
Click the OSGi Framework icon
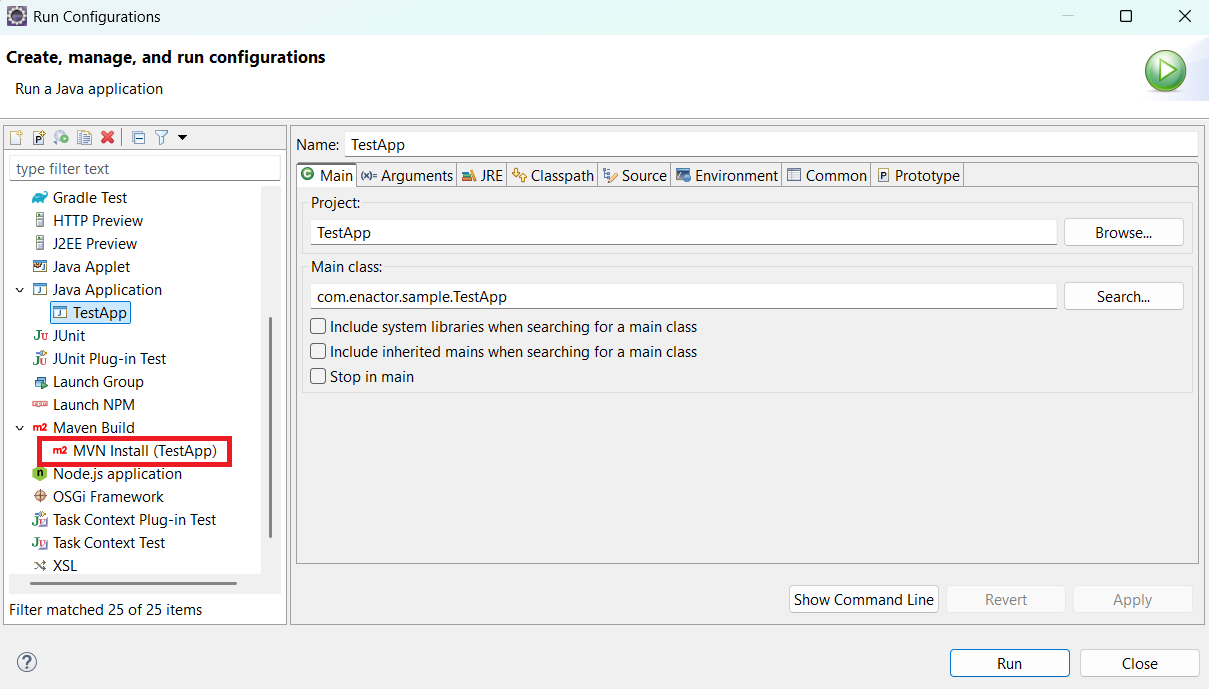pos(40,497)
